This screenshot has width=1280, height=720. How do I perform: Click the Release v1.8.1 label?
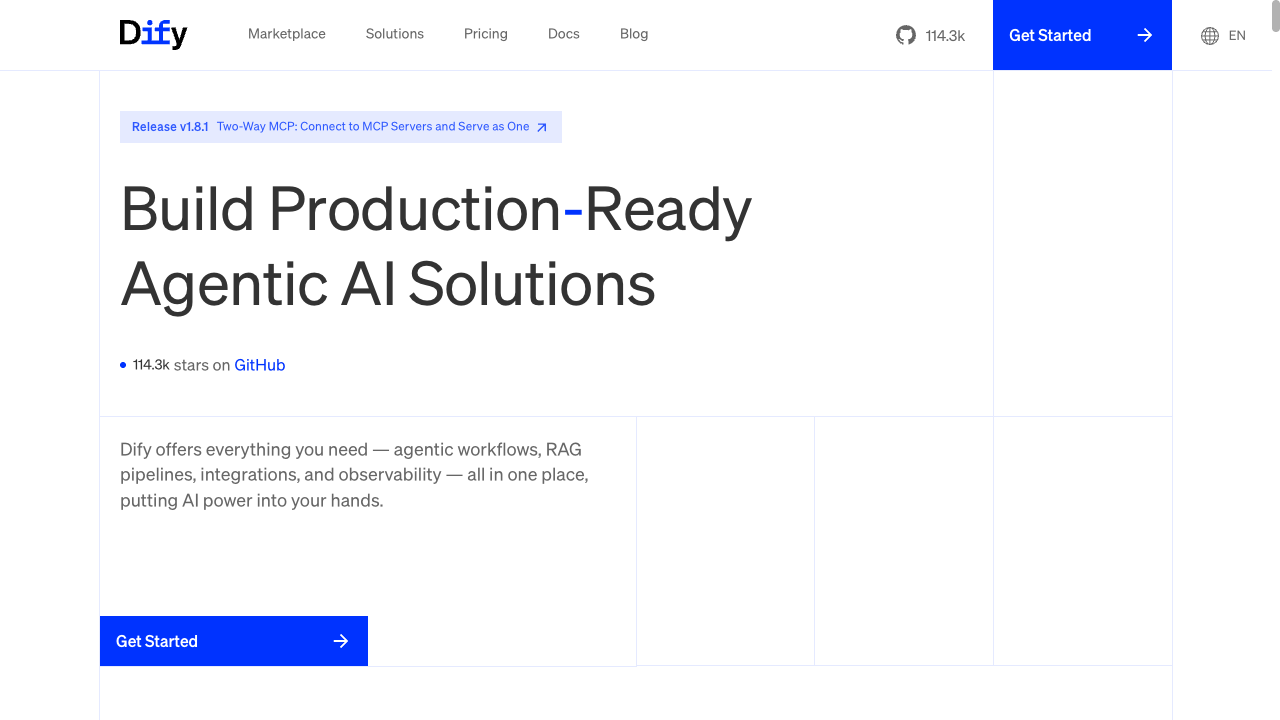(170, 127)
